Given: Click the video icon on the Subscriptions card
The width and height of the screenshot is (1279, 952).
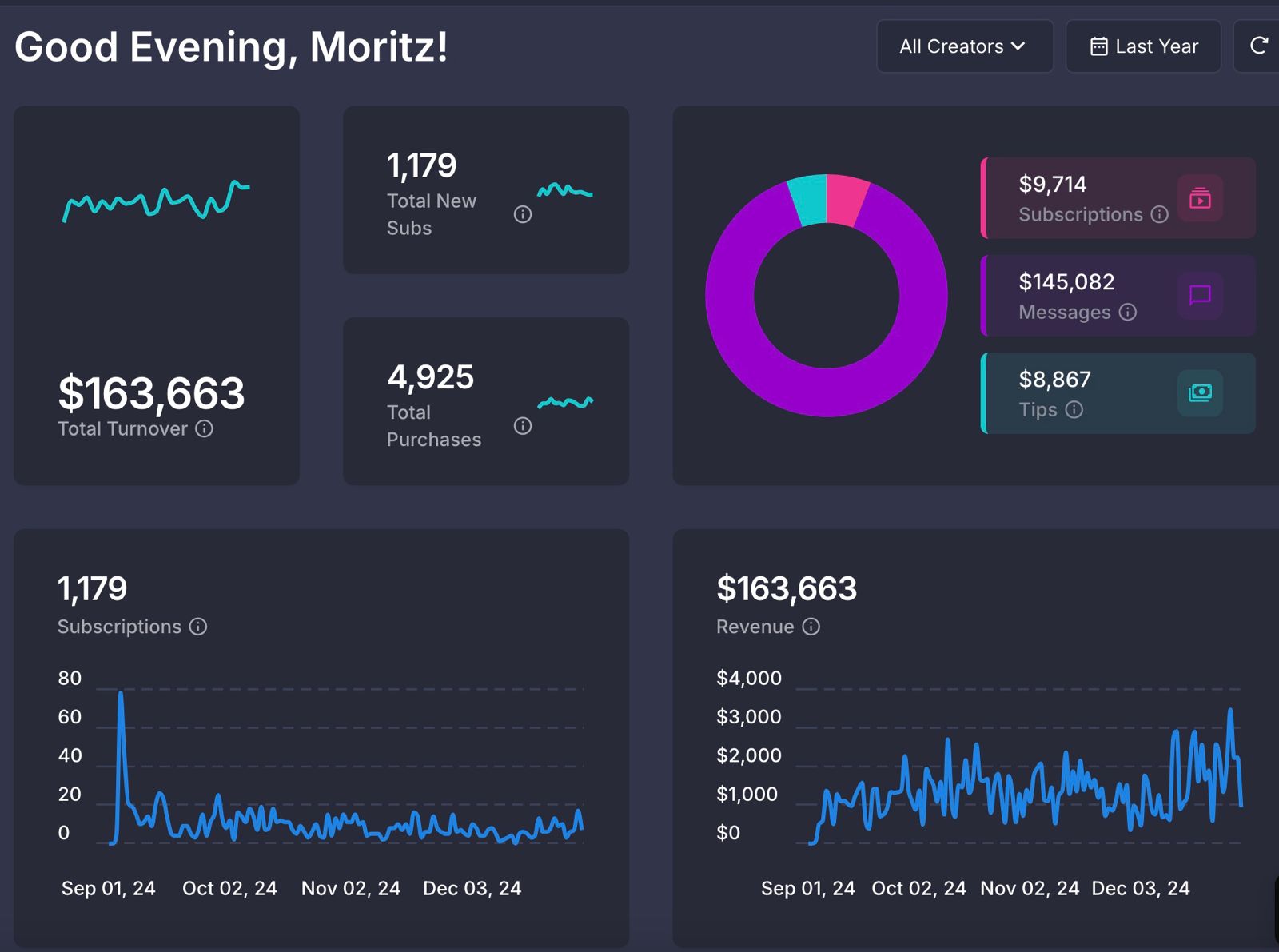Looking at the screenshot, I should coord(1201,199).
